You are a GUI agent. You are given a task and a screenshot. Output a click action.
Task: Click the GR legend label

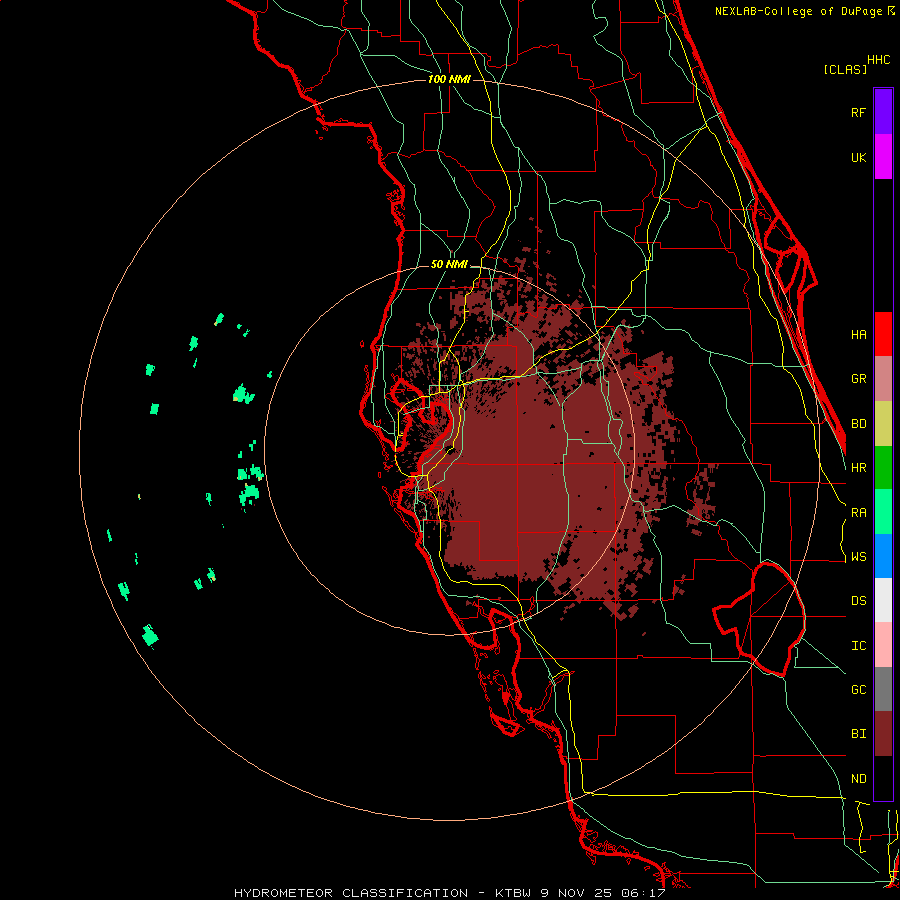click(859, 379)
